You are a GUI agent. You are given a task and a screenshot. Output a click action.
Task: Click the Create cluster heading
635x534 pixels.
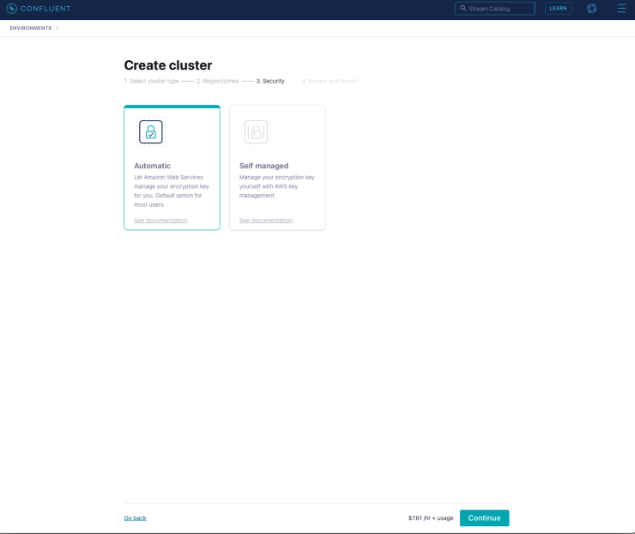168,65
